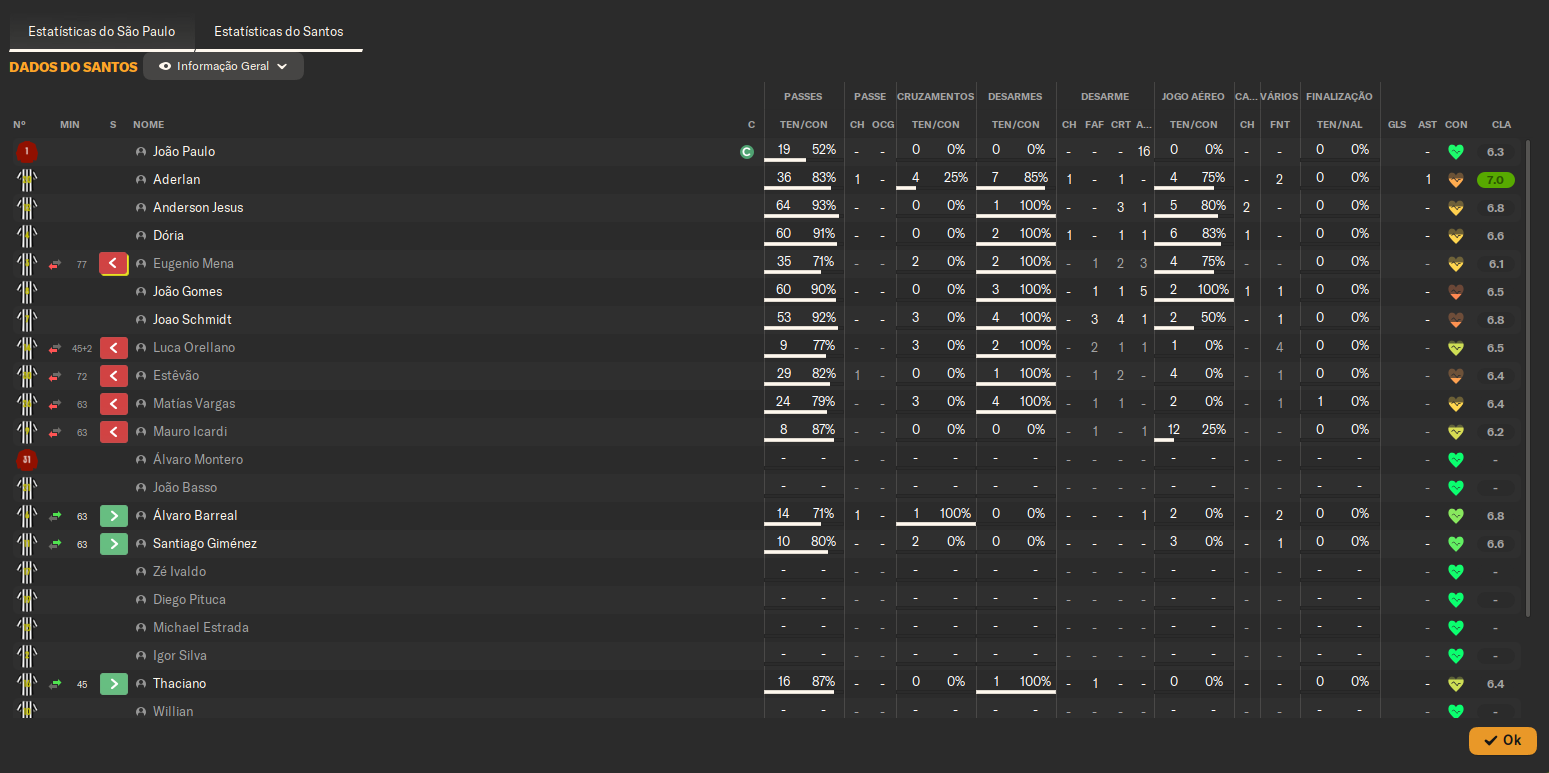Click Zé Ivaldo's green condition heart
This screenshot has width=1549, height=773.
tap(1456, 572)
